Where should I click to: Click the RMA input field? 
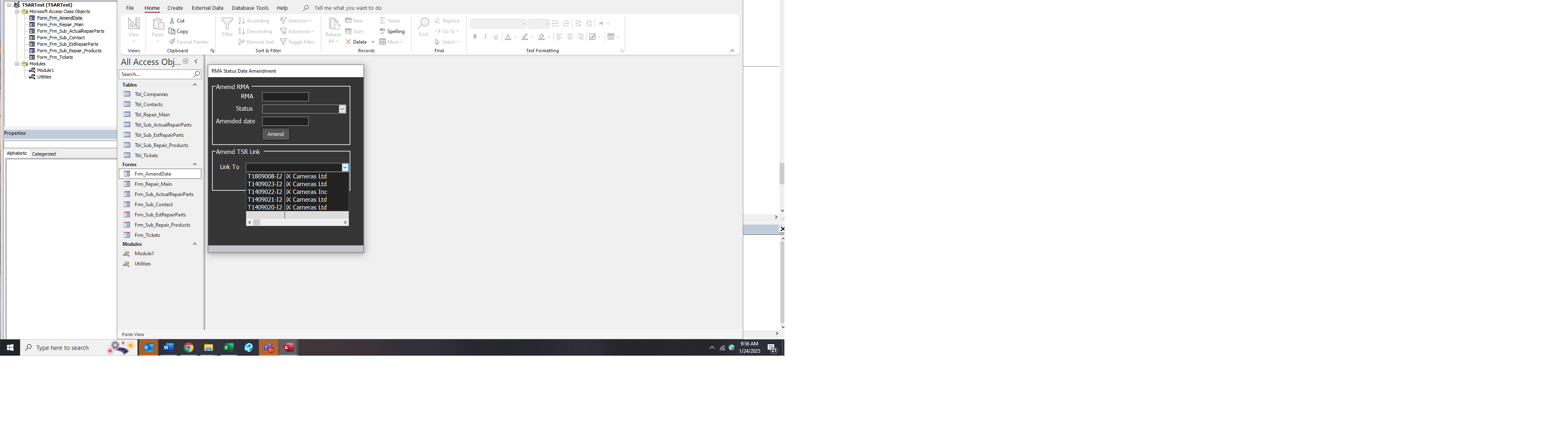click(x=285, y=97)
